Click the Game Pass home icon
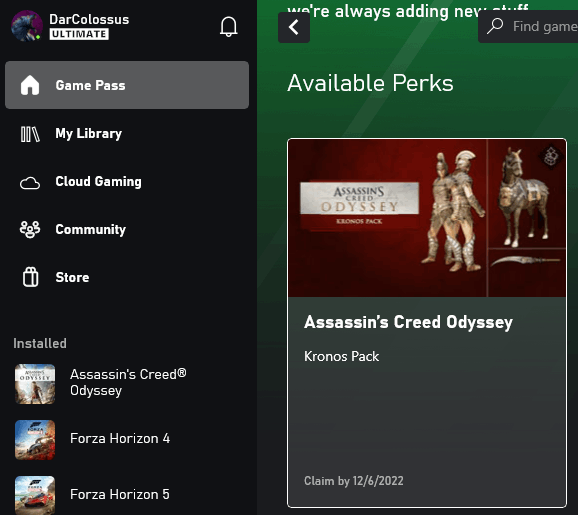The height and width of the screenshot is (515, 578). point(30,85)
